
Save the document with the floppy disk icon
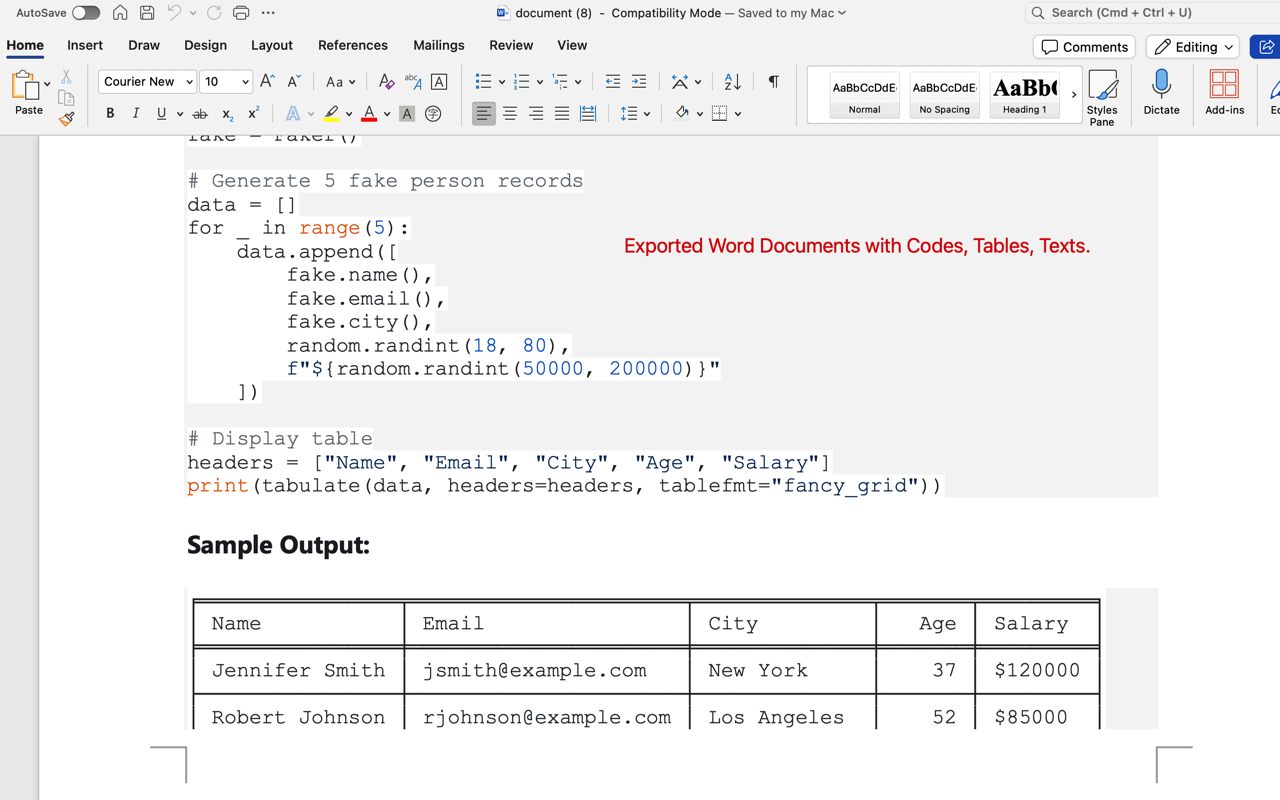[x=147, y=13]
